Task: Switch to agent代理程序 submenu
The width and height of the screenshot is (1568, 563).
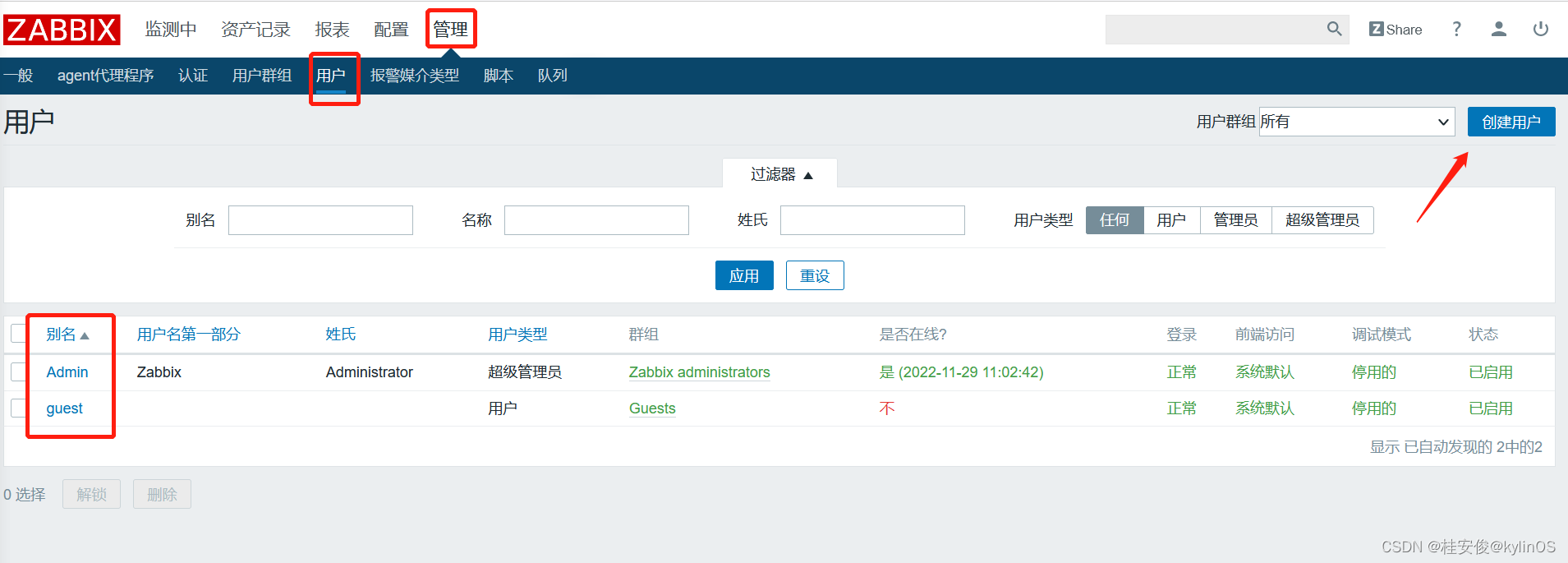Action: click(x=106, y=76)
